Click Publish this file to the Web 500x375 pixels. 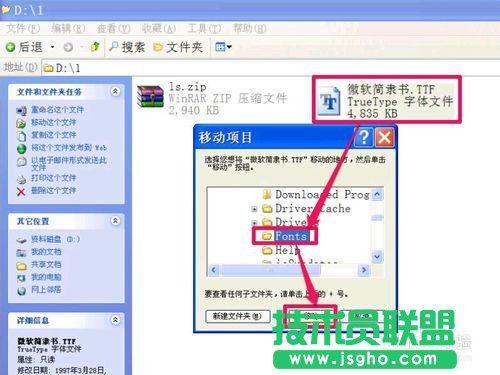69,148
